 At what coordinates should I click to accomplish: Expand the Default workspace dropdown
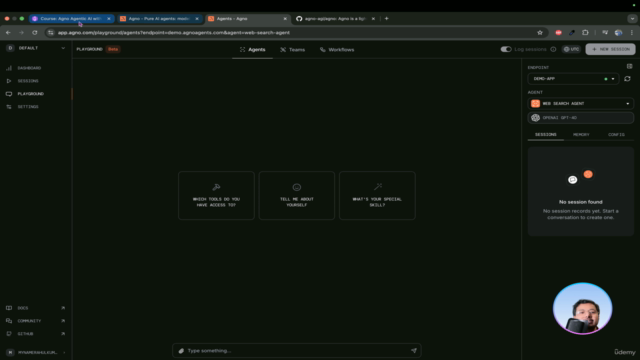(36, 48)
